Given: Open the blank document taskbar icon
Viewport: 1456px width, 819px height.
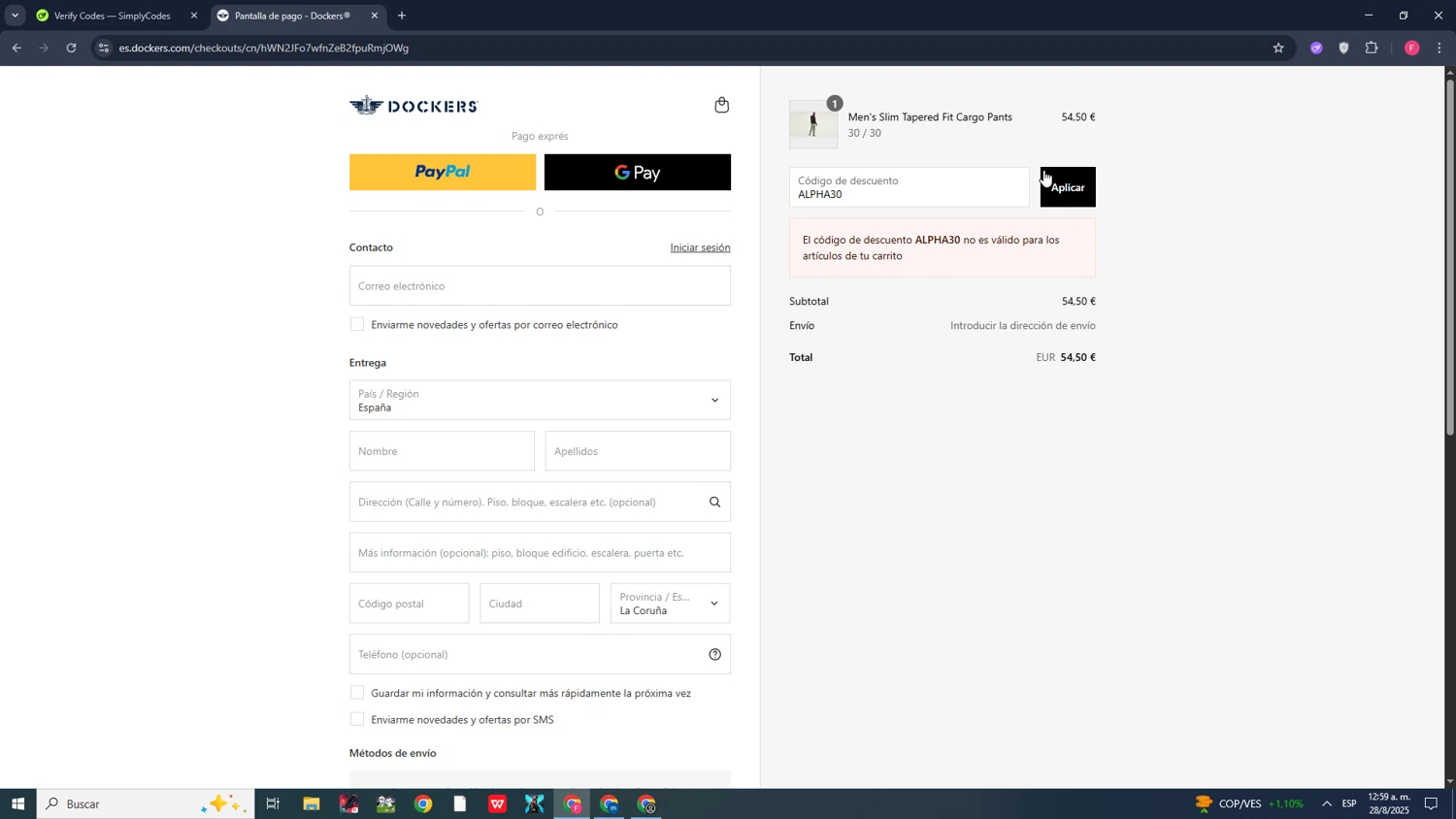Looking at the screenshot, I should 460,804.
